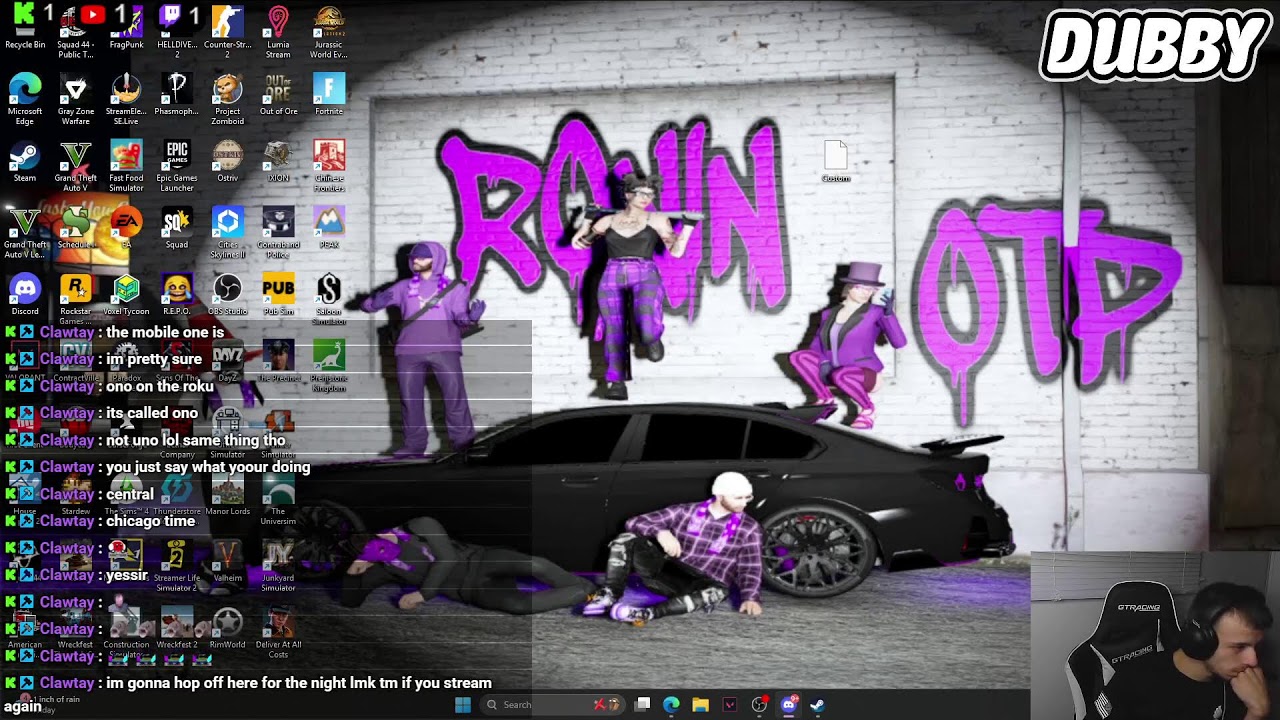1280x720 pixels.
Task: Launch the DayZ desktop shortcut
Action: click(227, 362)
